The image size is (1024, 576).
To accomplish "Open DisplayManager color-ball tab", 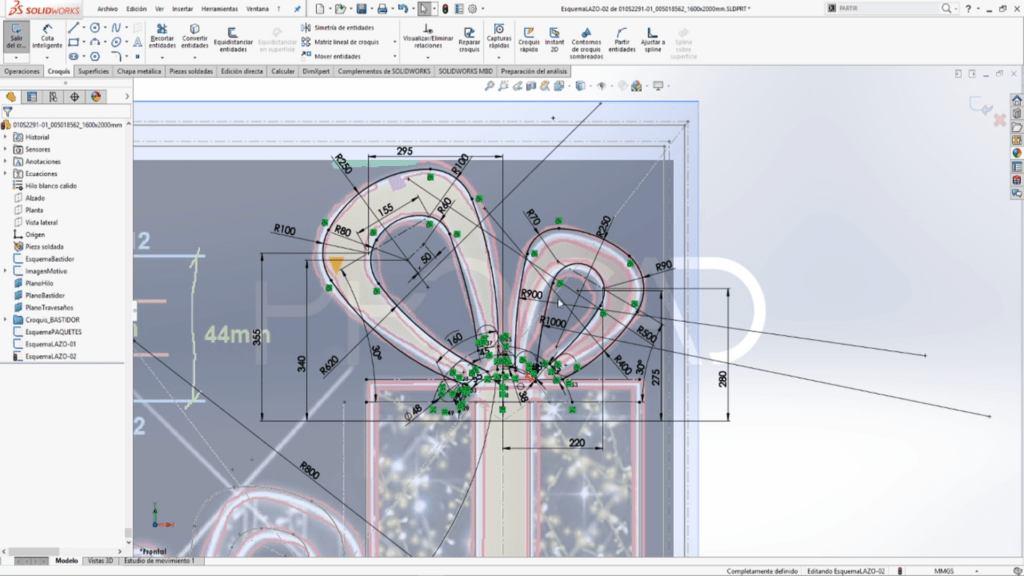I will click(x=96, y=97).
